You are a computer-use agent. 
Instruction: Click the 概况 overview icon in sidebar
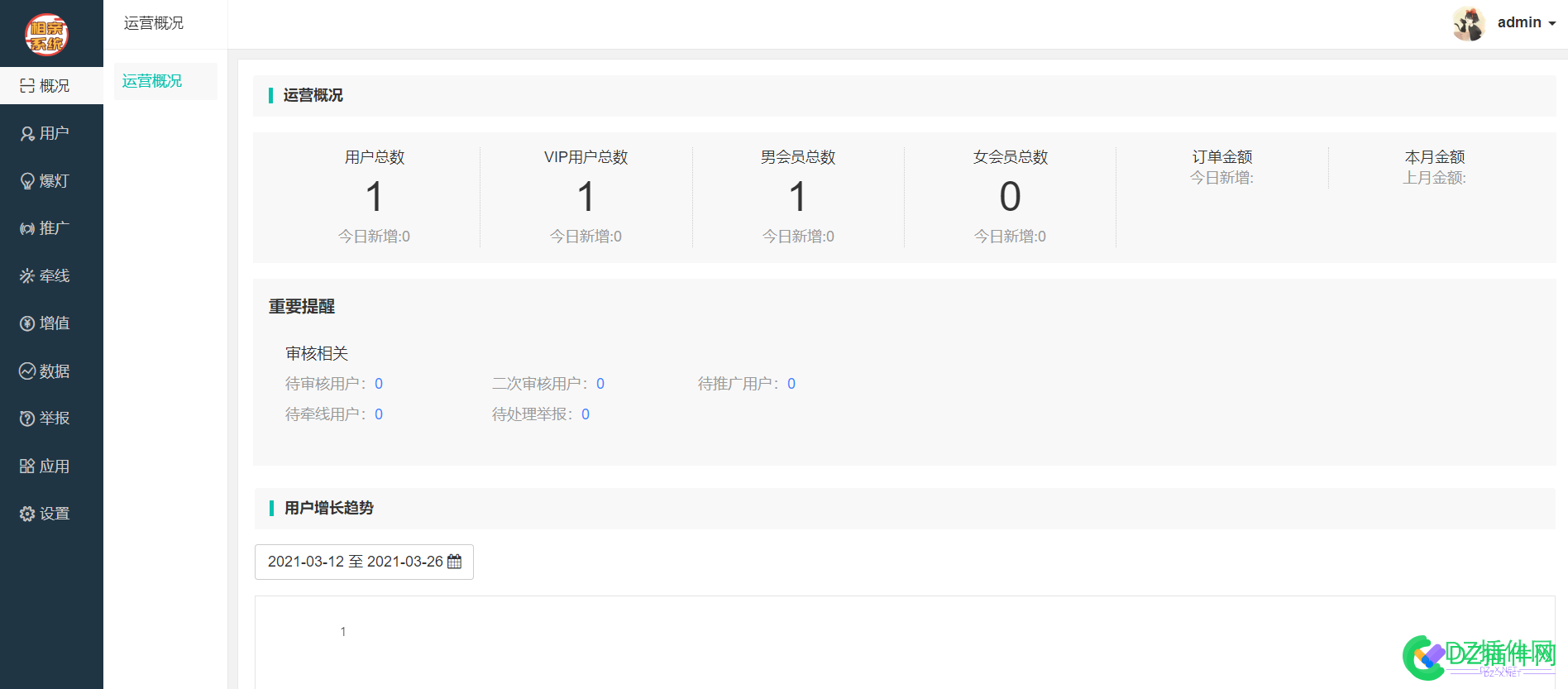click(x=27, y=86)
